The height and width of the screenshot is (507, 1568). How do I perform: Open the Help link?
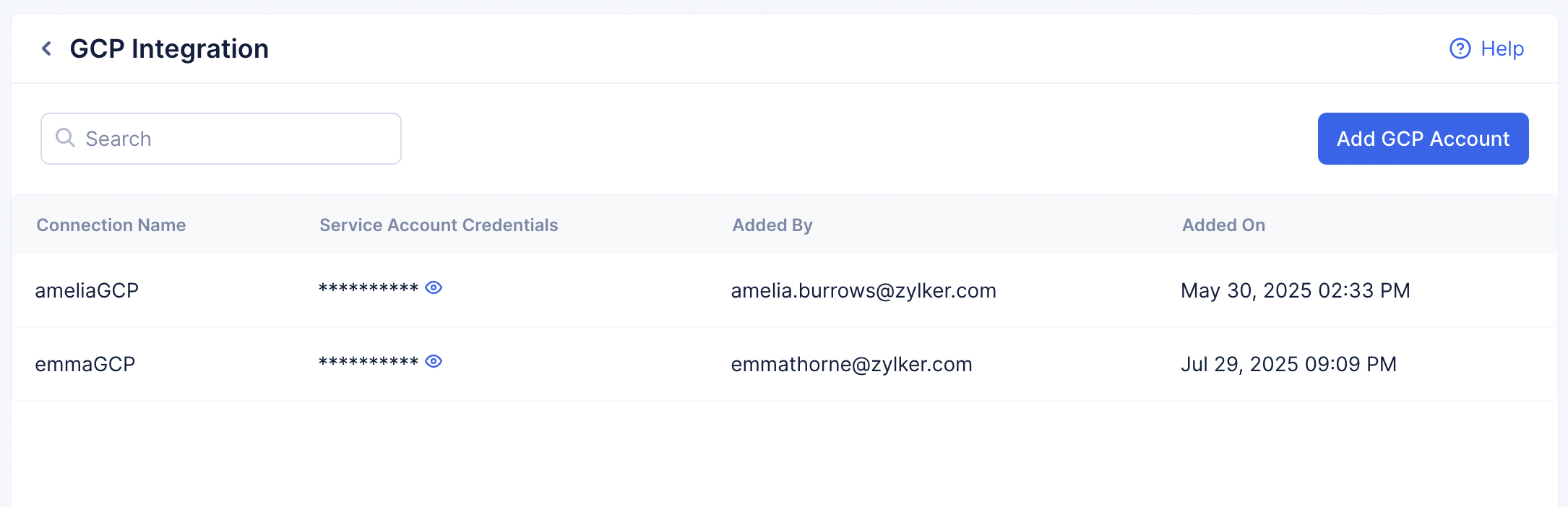(x=1502, y=48)
